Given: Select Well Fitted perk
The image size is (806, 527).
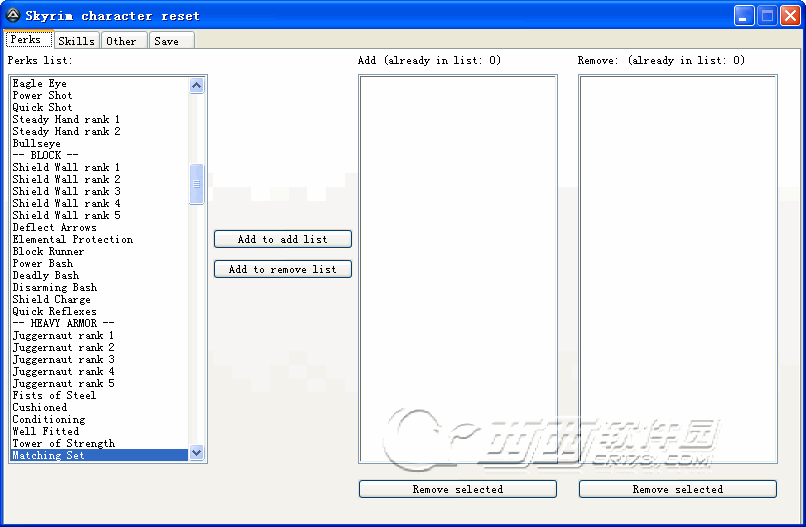Looking at the screenshot, I should coord(100,431).
